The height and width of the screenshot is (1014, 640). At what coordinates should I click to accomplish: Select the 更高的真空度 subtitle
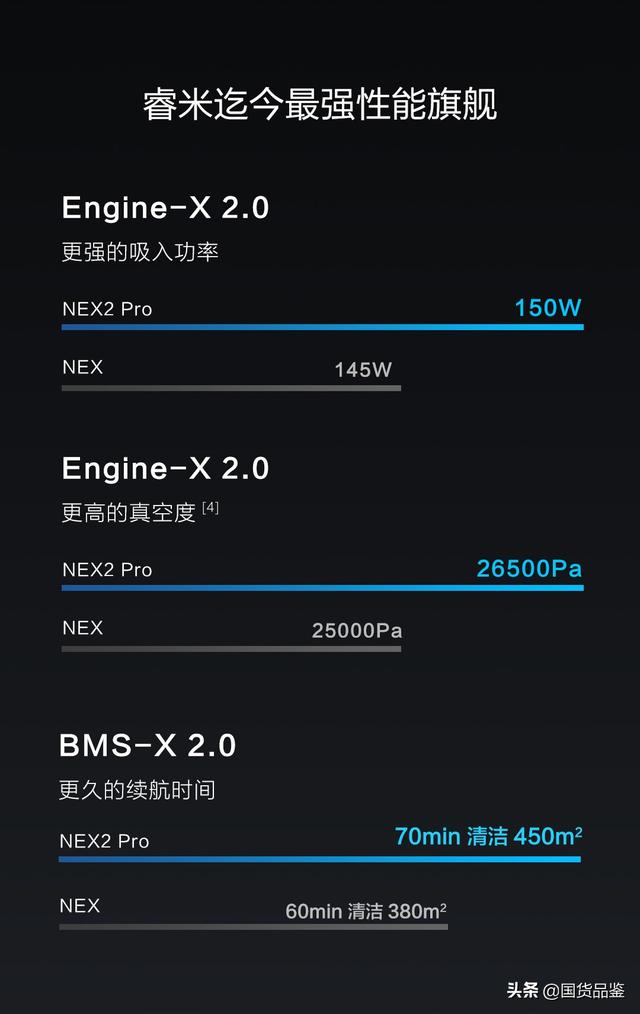coord(129,513)
